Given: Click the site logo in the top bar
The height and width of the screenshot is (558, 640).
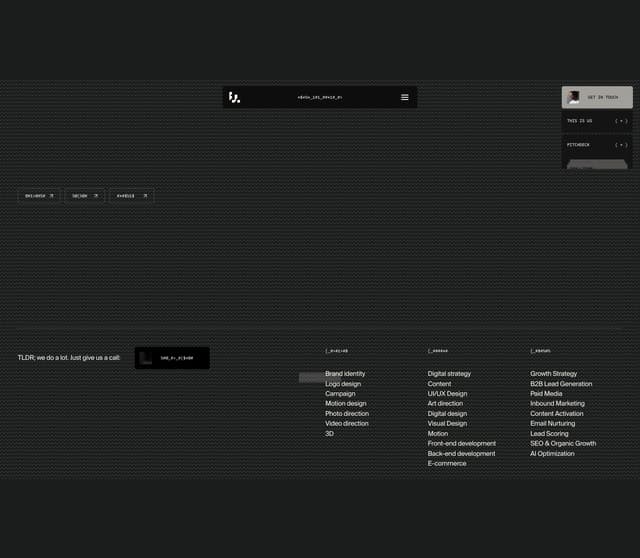Looking at the screenshot, I should pos(234,97).
